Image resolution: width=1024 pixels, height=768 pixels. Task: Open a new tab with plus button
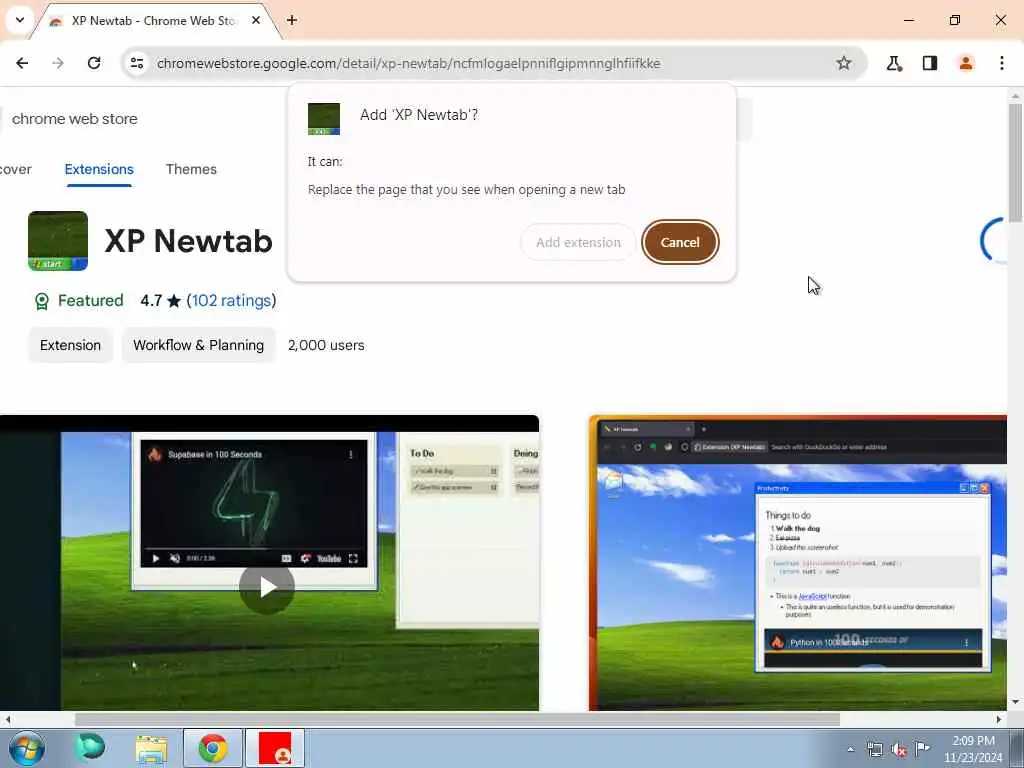(292, 20)
